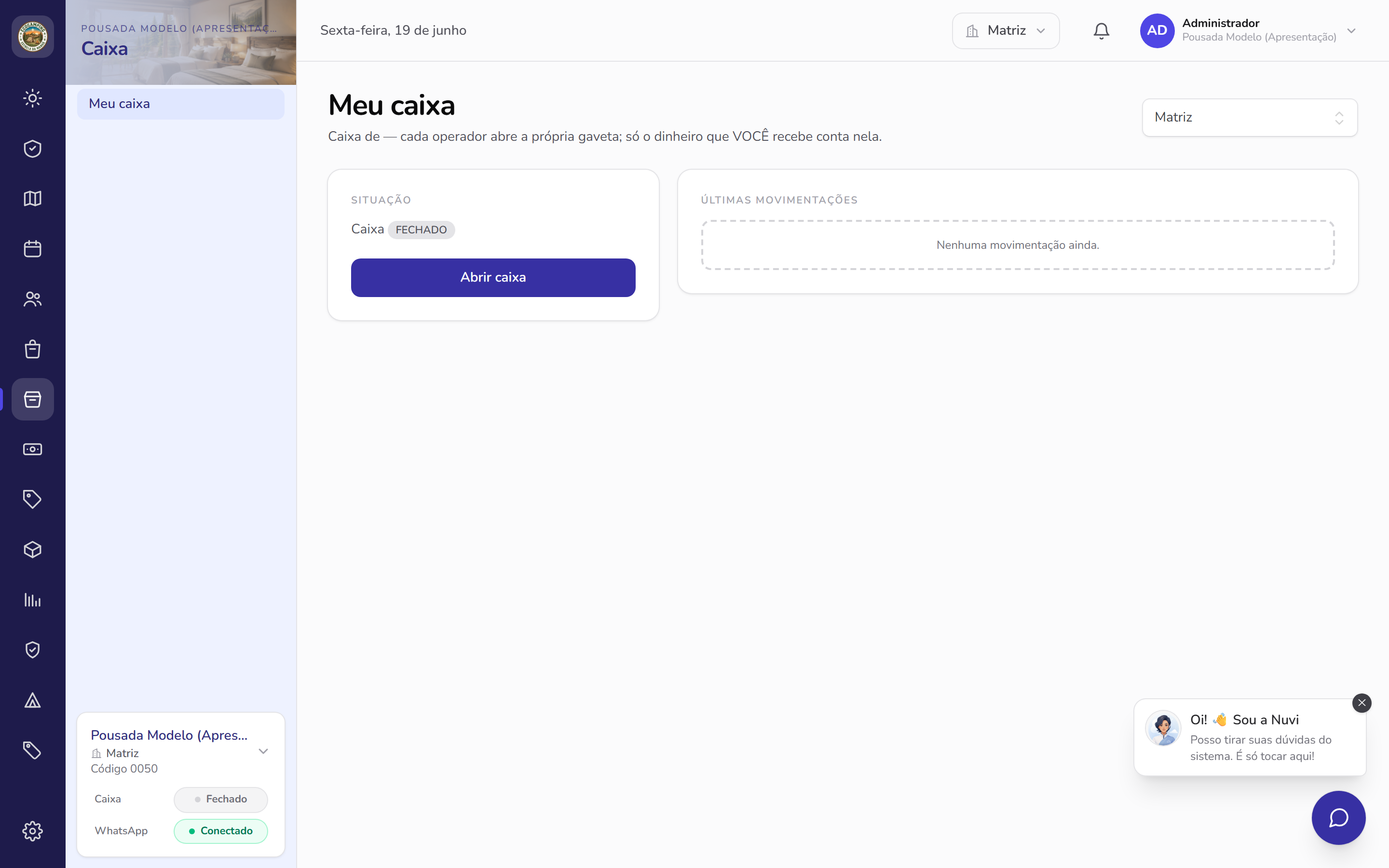Open the bar chart reports icon
1389x868 pixels.
coord(33,600)
